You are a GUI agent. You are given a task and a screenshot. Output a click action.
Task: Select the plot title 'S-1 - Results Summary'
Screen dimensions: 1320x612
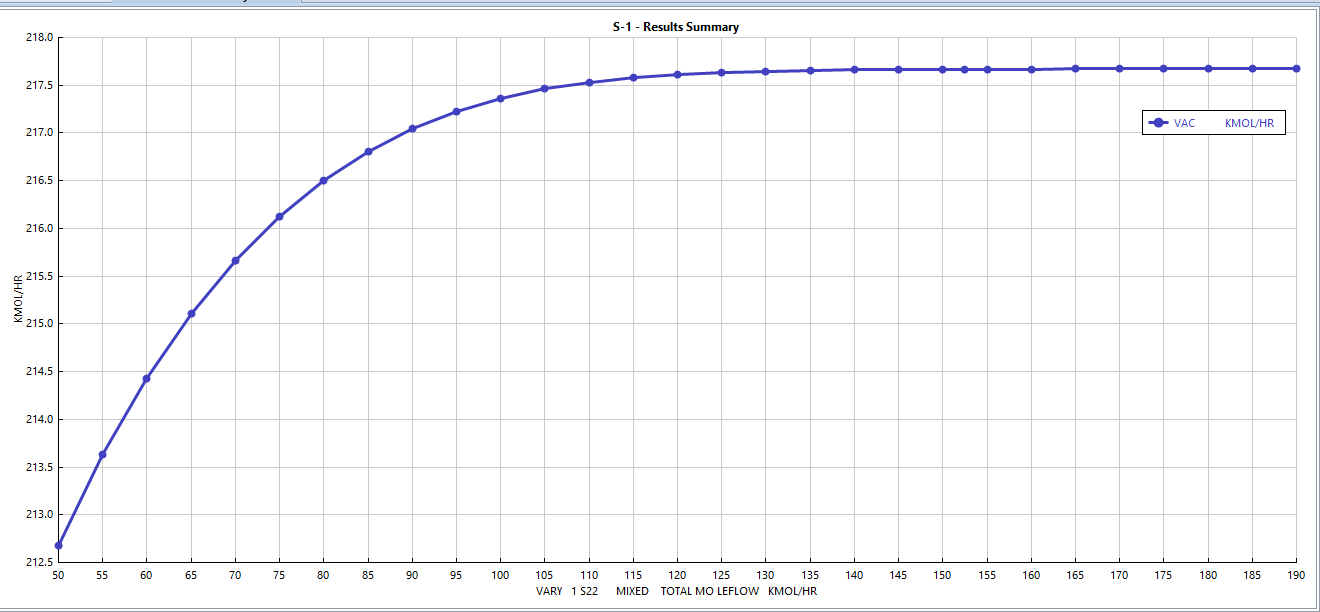tap(676, 27)
